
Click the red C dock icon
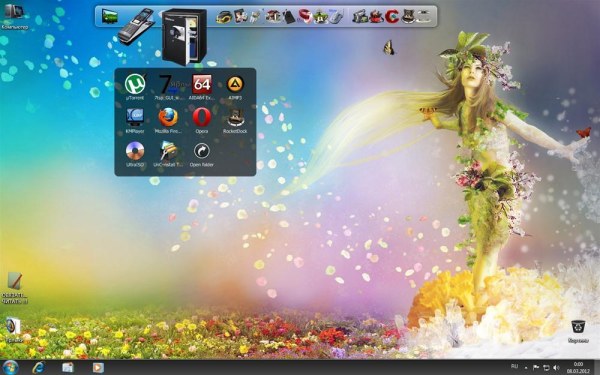tap(392, 16)
